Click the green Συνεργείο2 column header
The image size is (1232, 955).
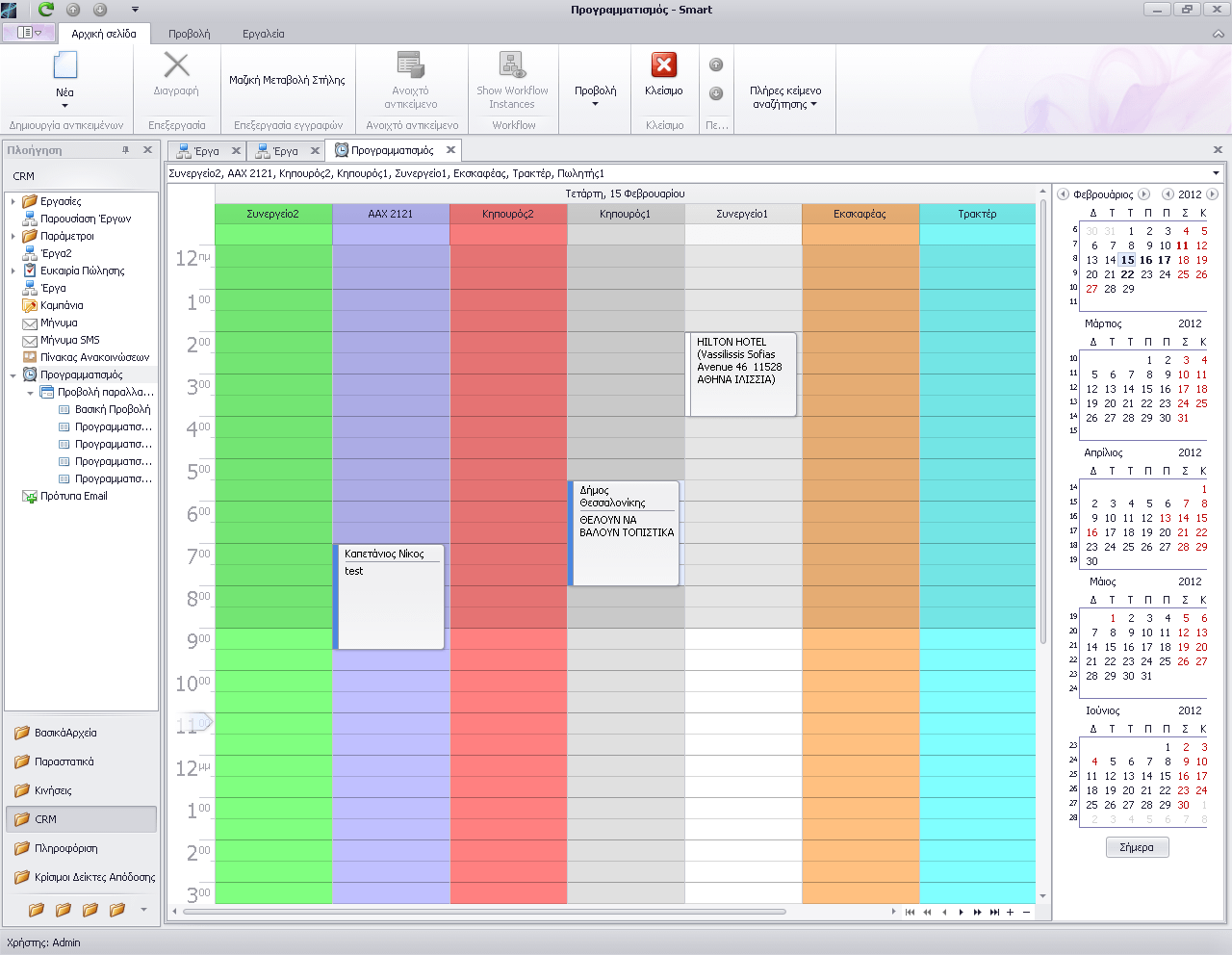272,214
